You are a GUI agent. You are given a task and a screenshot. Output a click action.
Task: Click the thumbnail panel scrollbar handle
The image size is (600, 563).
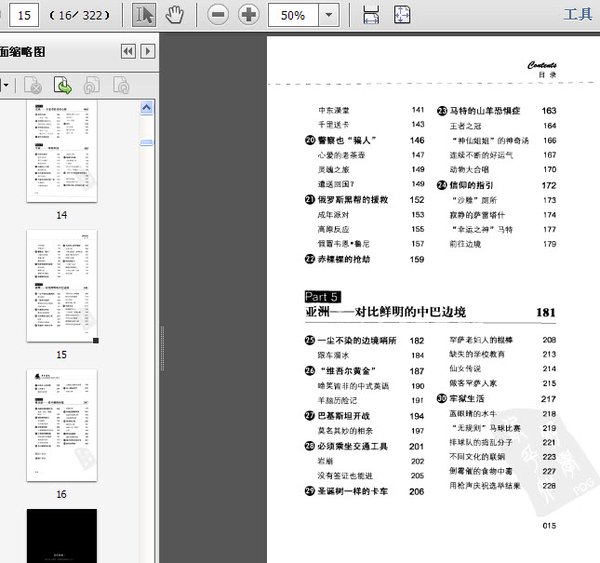147,143
